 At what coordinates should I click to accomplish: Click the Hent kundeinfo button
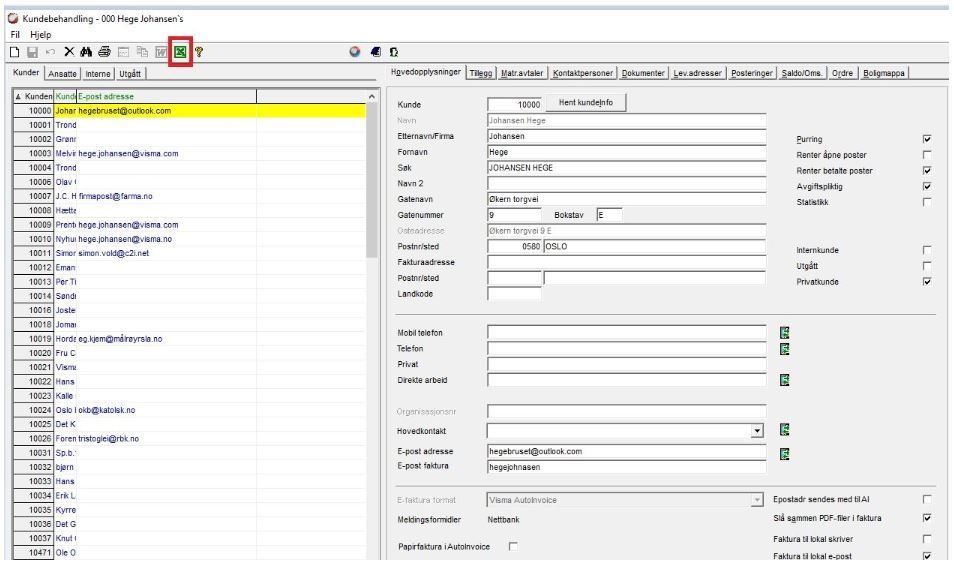coord(586,102)
